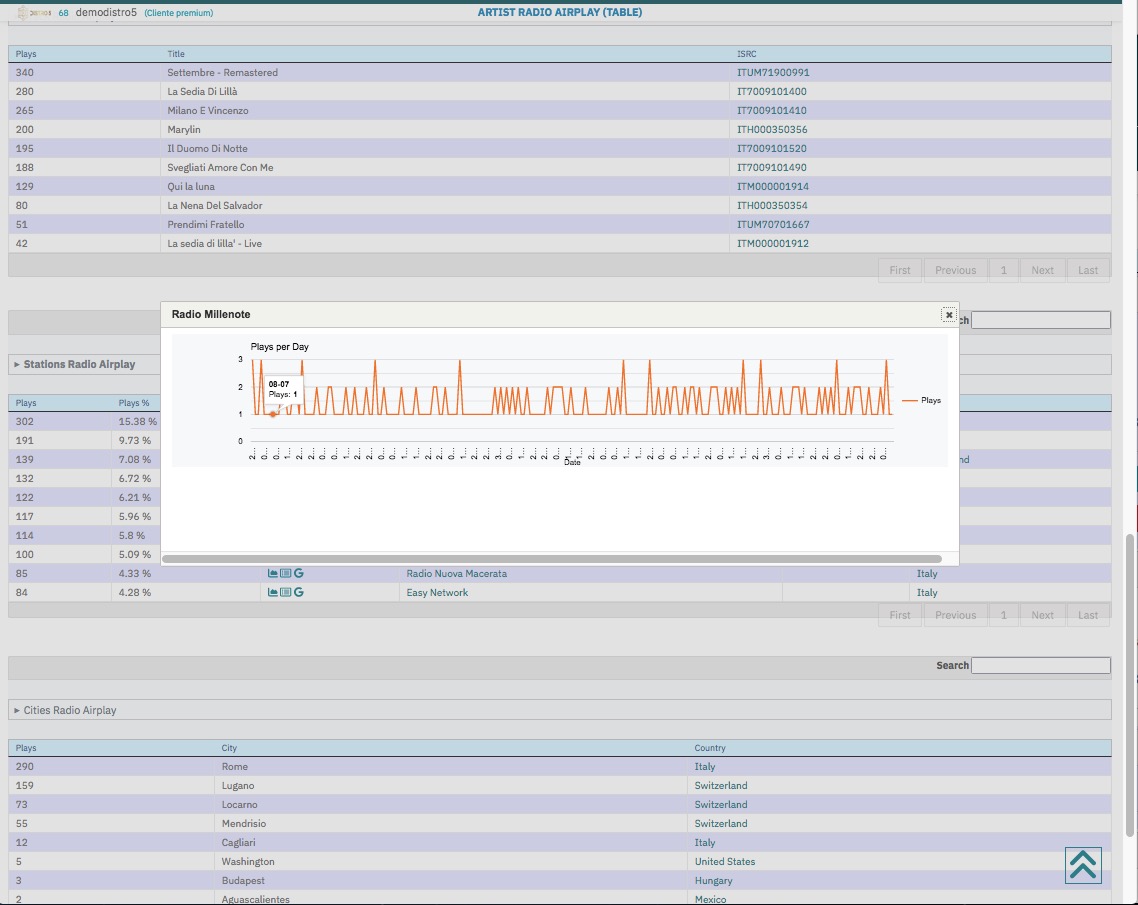
Task: Open ISRC link IT7009101410
Action: pos(771,110)
